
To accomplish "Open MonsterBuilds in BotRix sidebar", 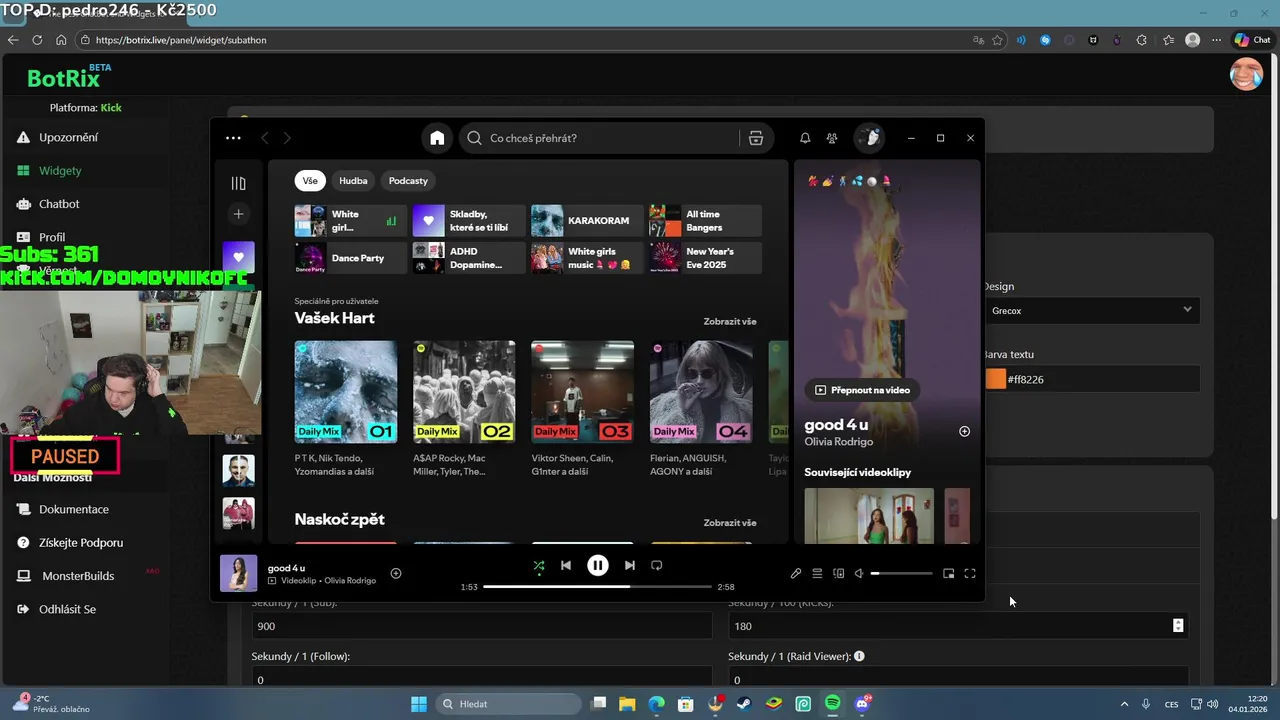I will 78,576.
